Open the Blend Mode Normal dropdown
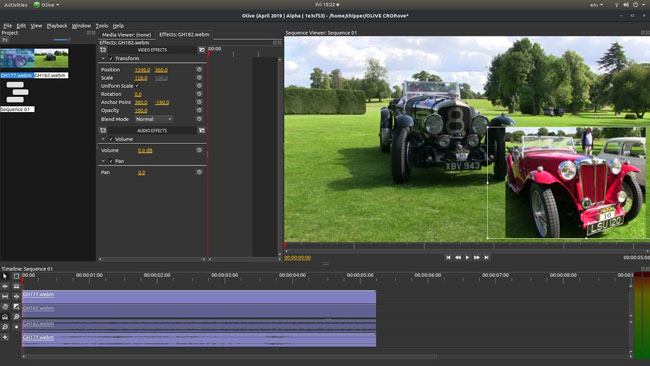 coord(153,119)
